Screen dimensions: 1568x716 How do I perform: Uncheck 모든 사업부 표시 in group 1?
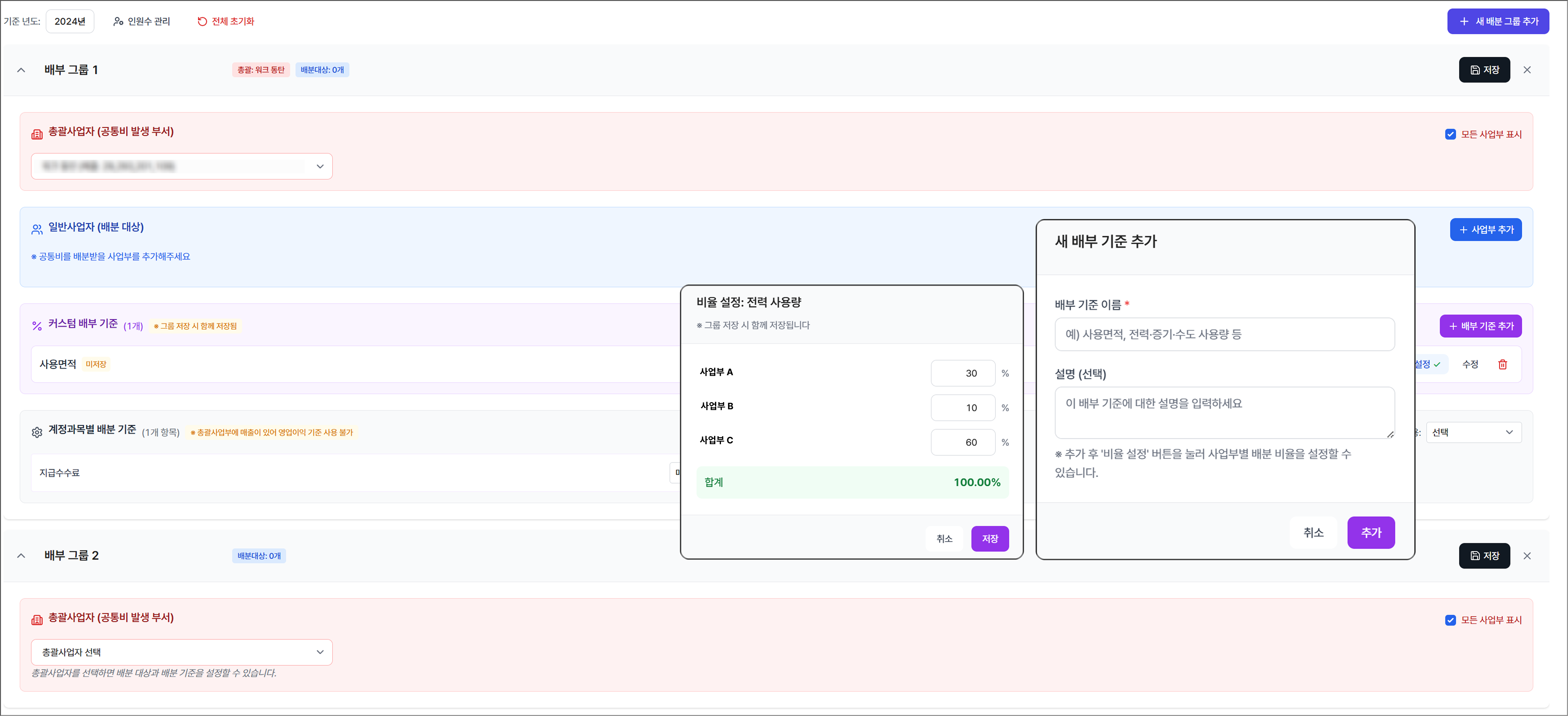coord(1451,134)
